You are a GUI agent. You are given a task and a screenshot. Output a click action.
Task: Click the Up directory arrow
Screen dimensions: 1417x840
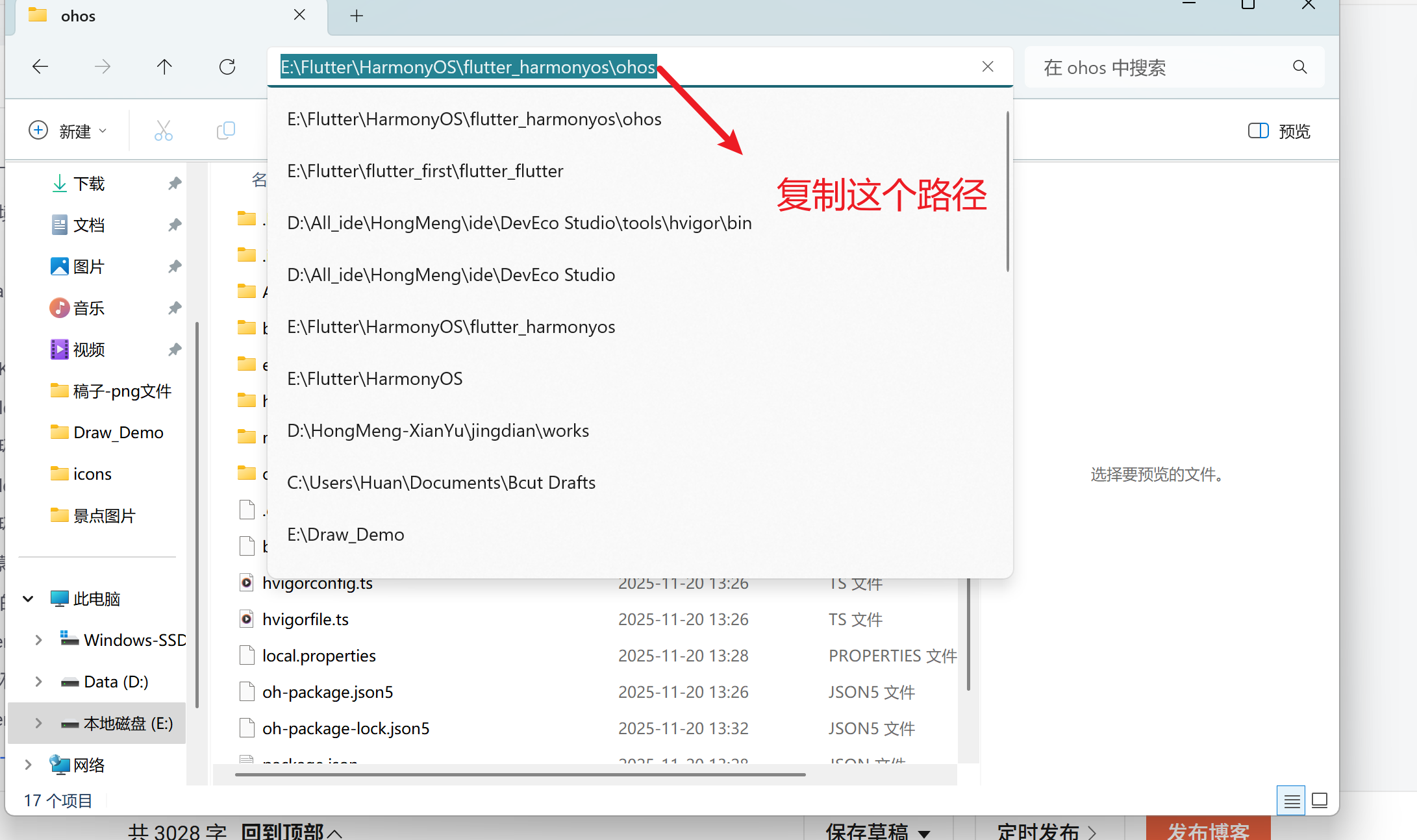click(164, 67)
